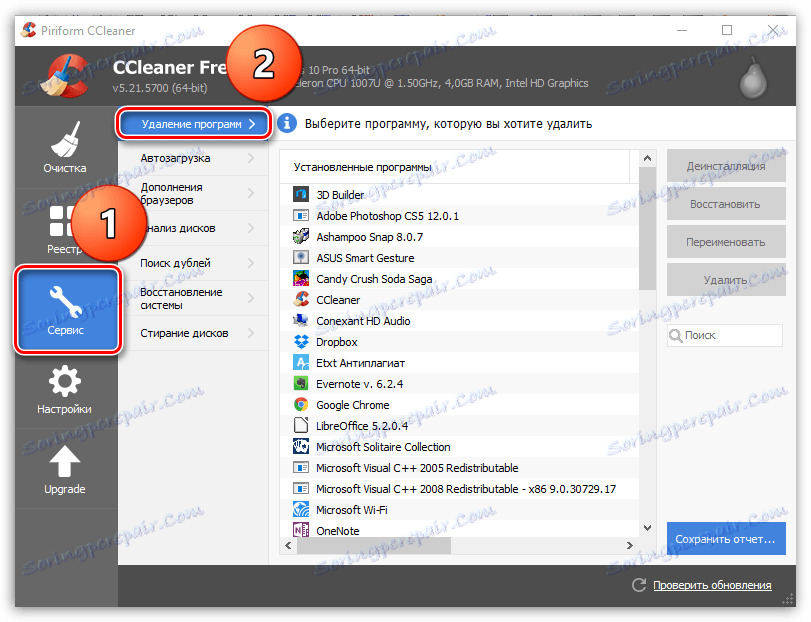811x622 pixels.
Task: Click the 3D Builder program icon
Action: click(x=301, y=194)
